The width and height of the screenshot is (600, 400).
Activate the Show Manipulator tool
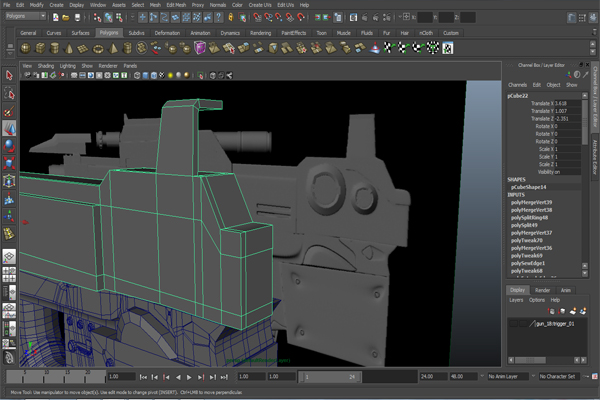(9, 216)
